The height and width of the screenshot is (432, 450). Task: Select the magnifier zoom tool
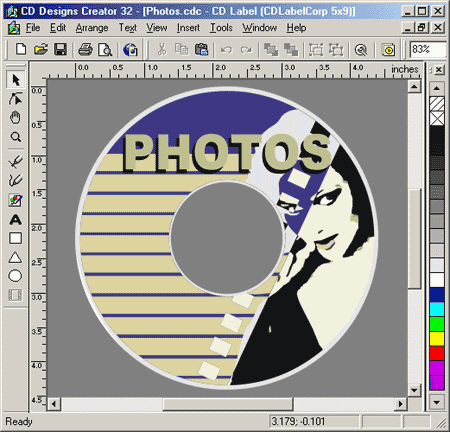click(x=15, y=137)
